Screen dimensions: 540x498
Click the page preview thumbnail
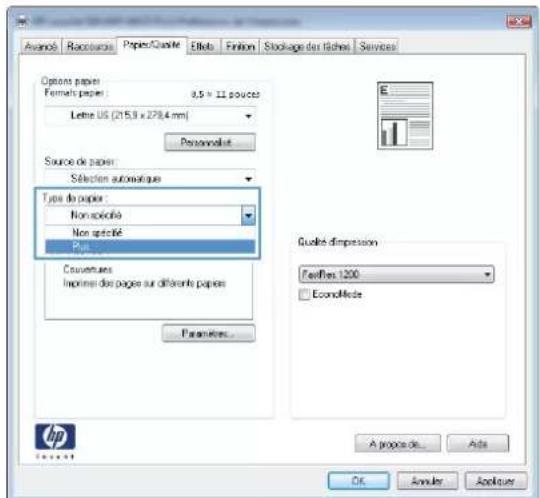(405, 116)
